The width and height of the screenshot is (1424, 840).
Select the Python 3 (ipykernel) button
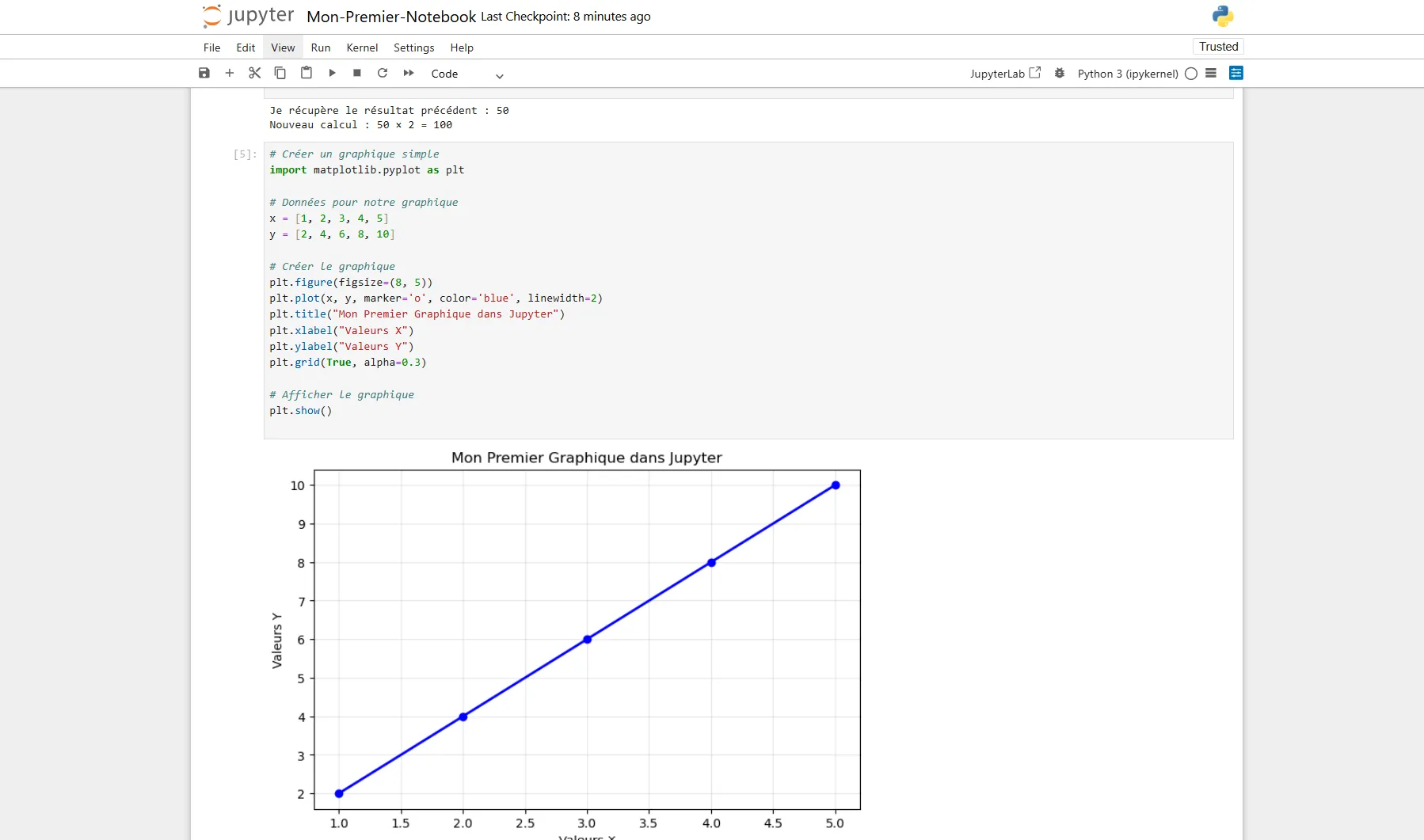pyautogui.click(x=1127, y=73)
